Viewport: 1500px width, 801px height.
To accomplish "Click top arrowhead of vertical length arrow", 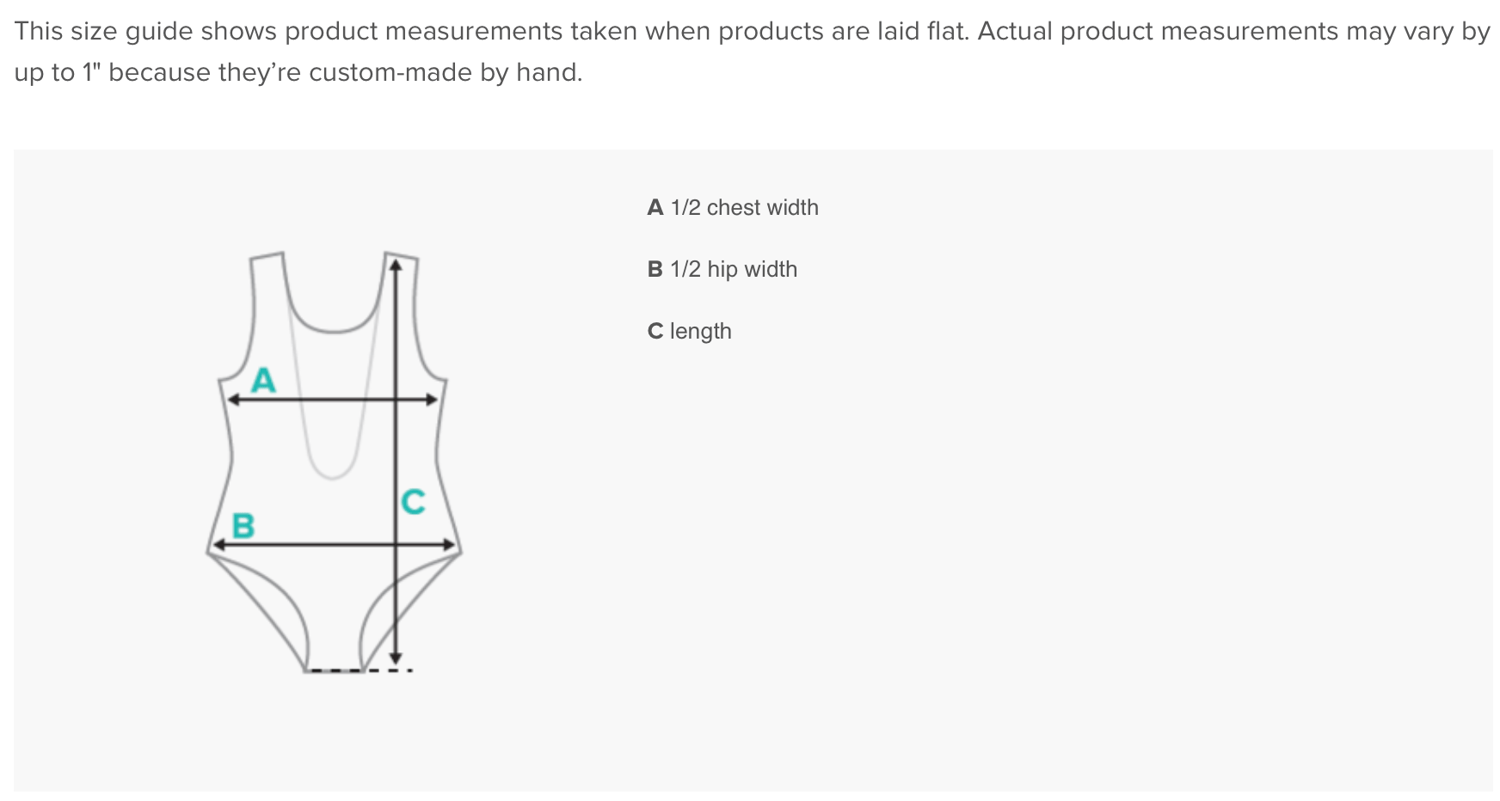I will 396,265.
